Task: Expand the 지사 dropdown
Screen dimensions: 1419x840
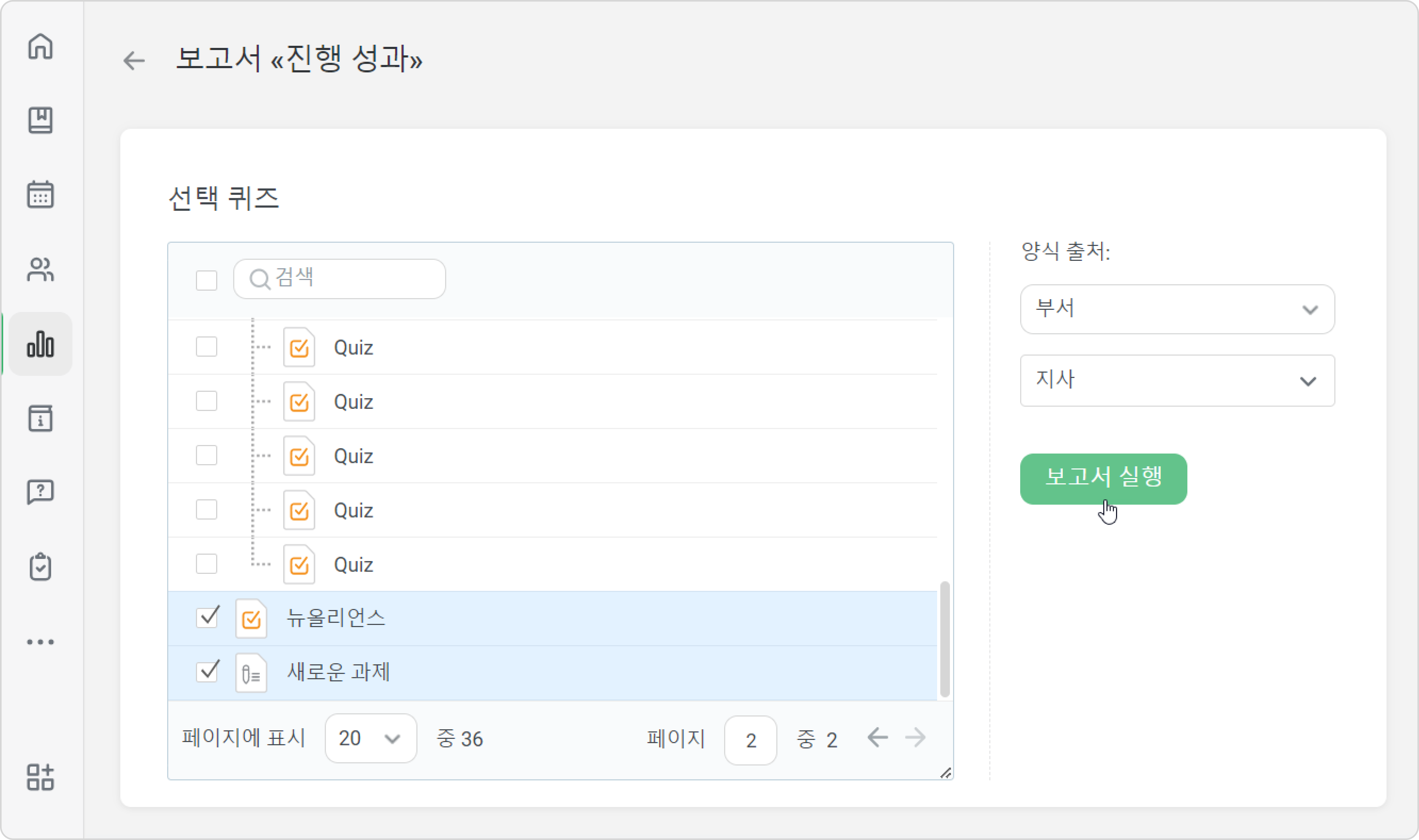Action: 1177,380
